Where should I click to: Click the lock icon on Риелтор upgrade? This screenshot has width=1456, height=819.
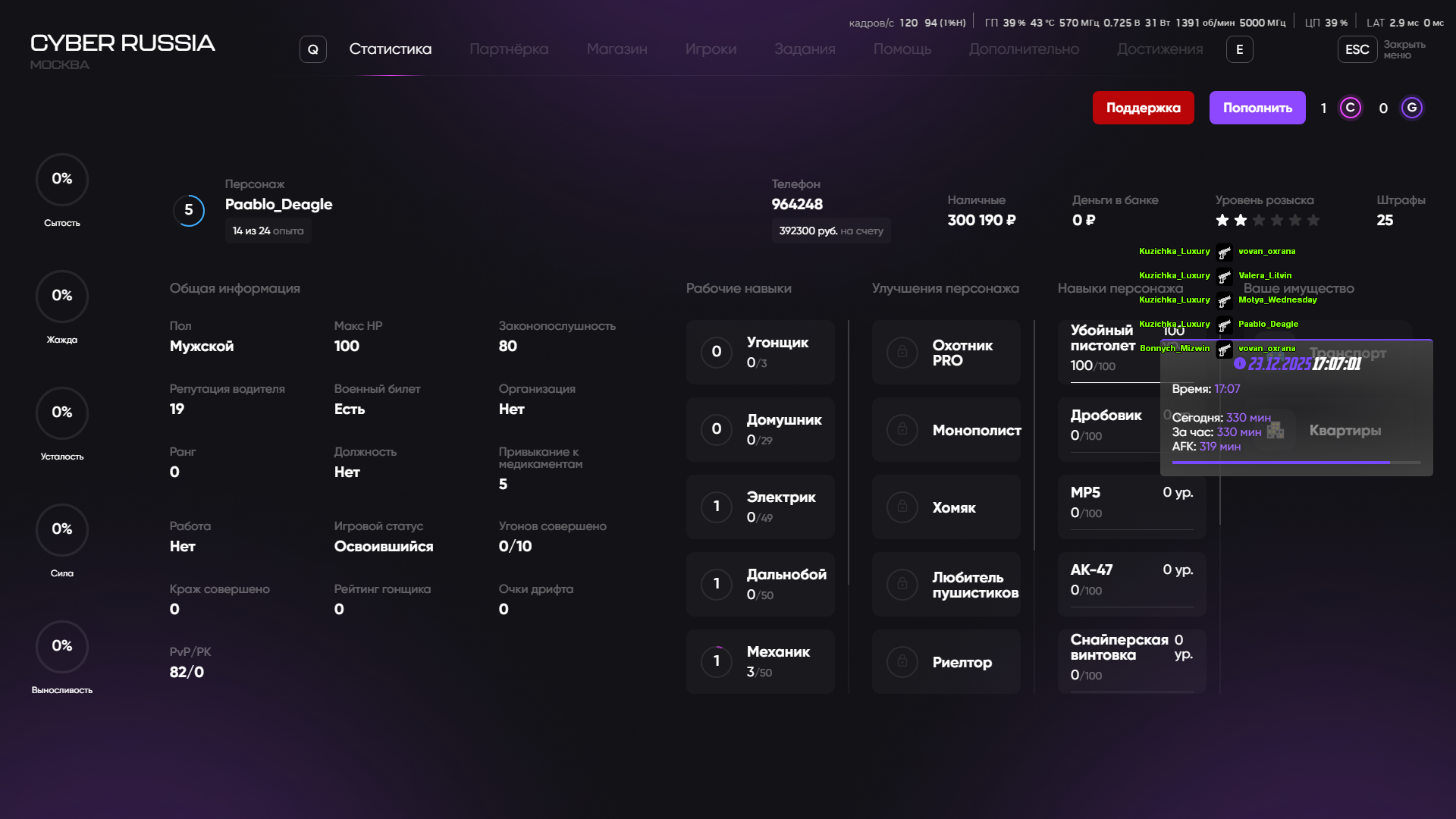[x=902, y=662]
